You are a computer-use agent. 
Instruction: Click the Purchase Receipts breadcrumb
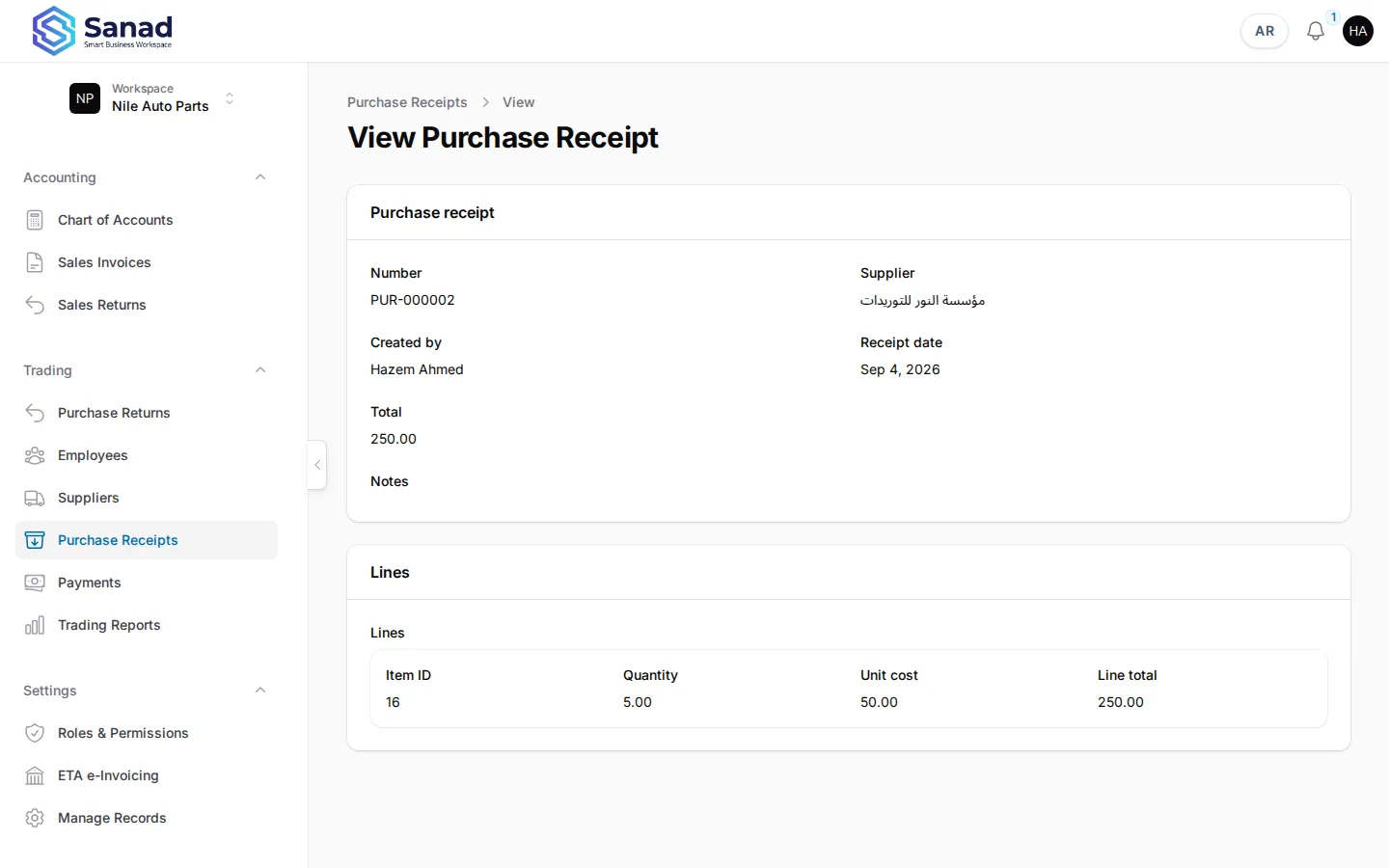(x=407, y=102)
